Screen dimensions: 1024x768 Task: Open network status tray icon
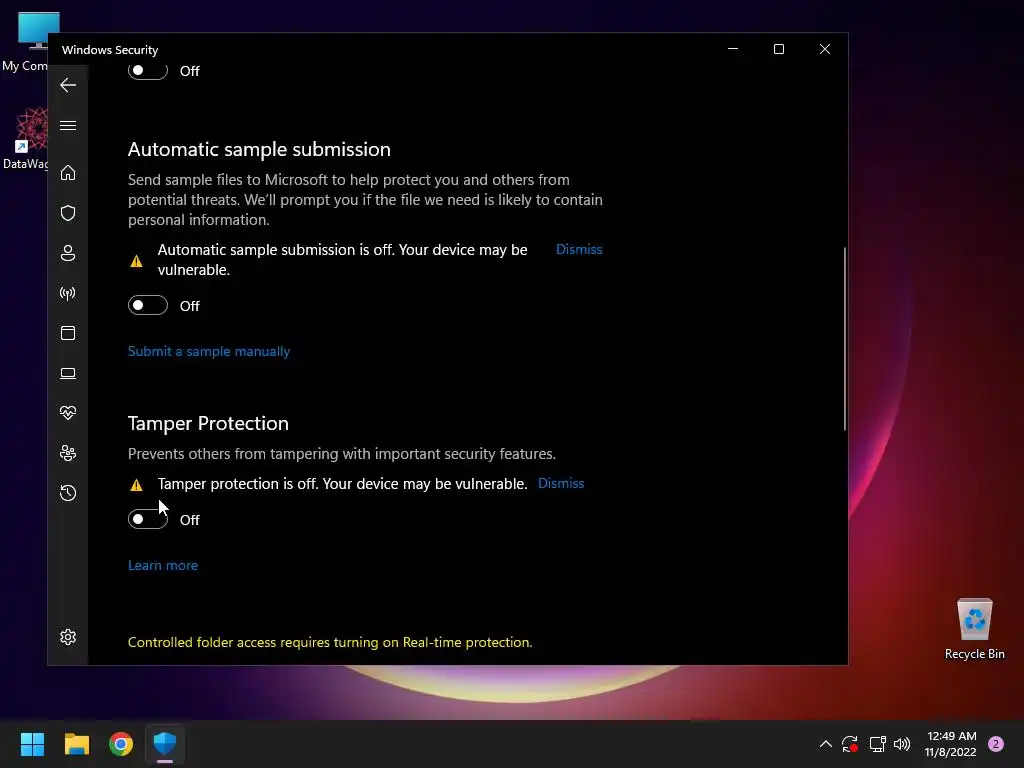[x=877, y=744]
